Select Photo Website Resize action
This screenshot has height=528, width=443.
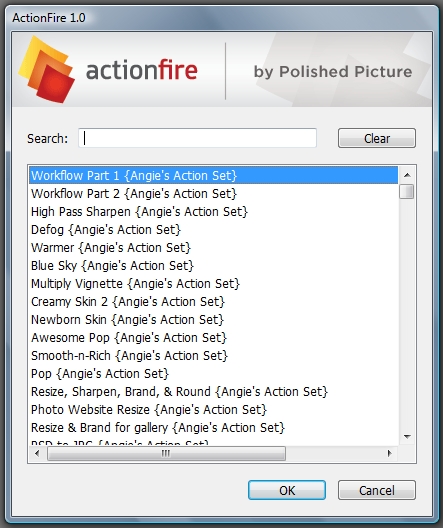click(x=213, y=410)
